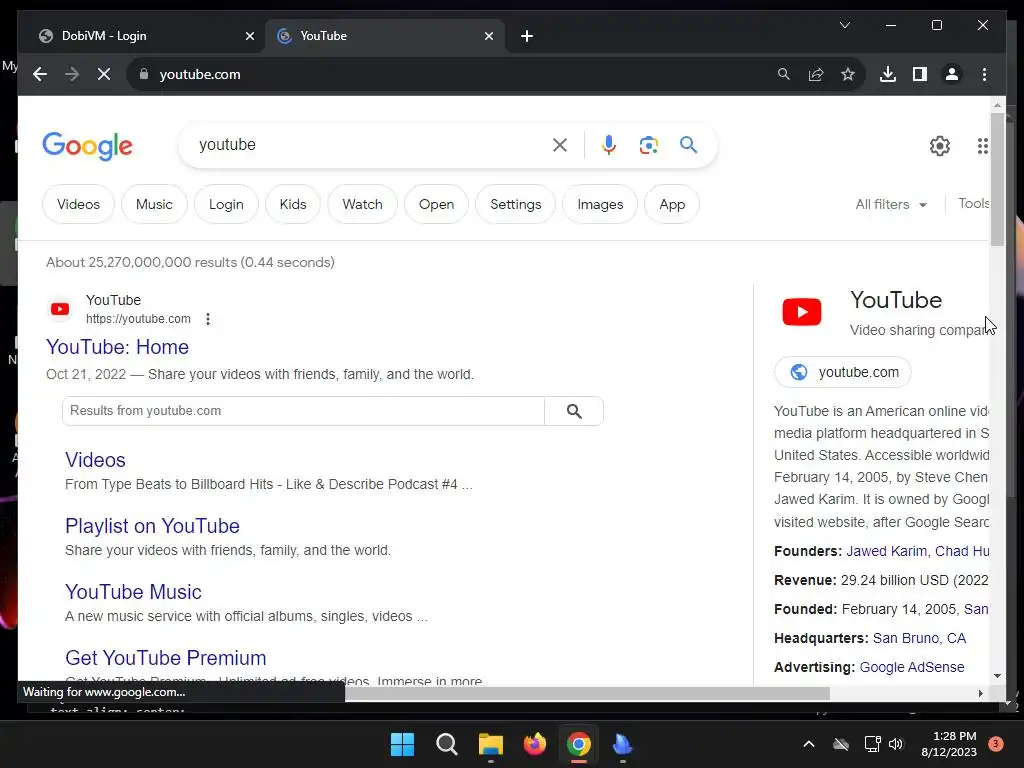Open the YouTube: Home result link
This screenshot has width=1024, height=768.
tap(118, 347)
